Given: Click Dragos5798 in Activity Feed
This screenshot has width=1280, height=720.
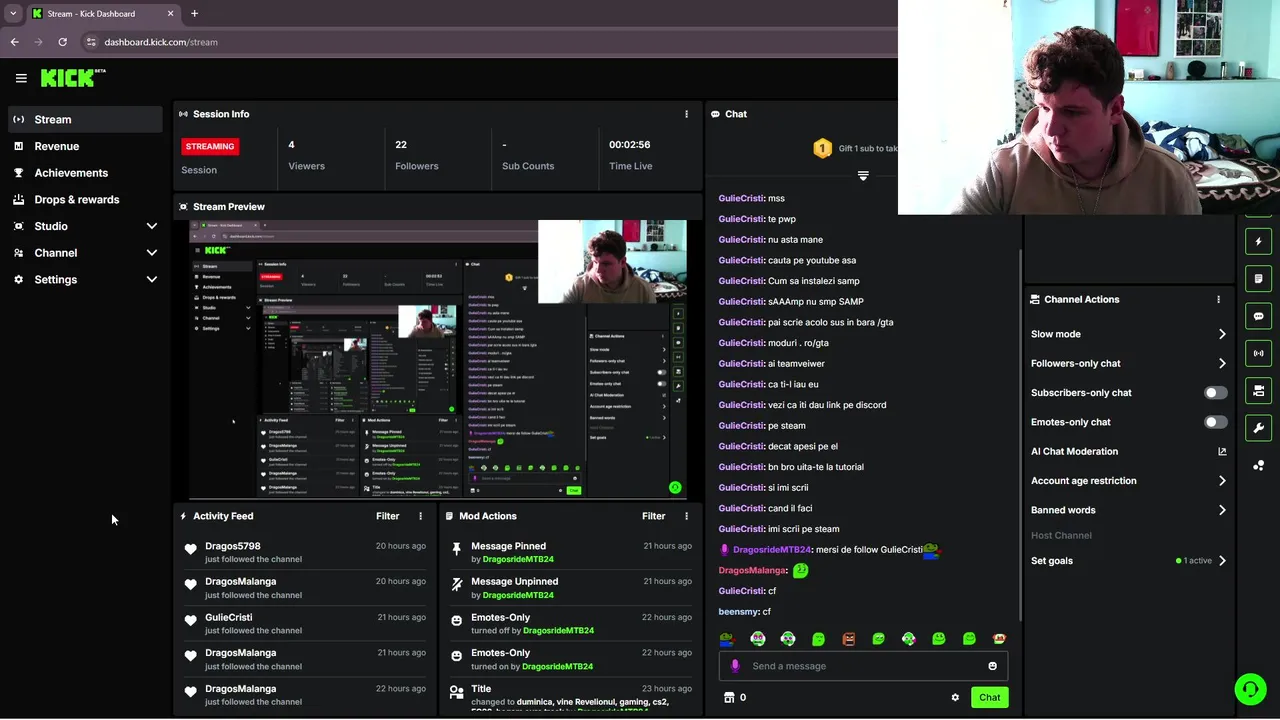Looking at the screenshot, I should coord(232,546).
